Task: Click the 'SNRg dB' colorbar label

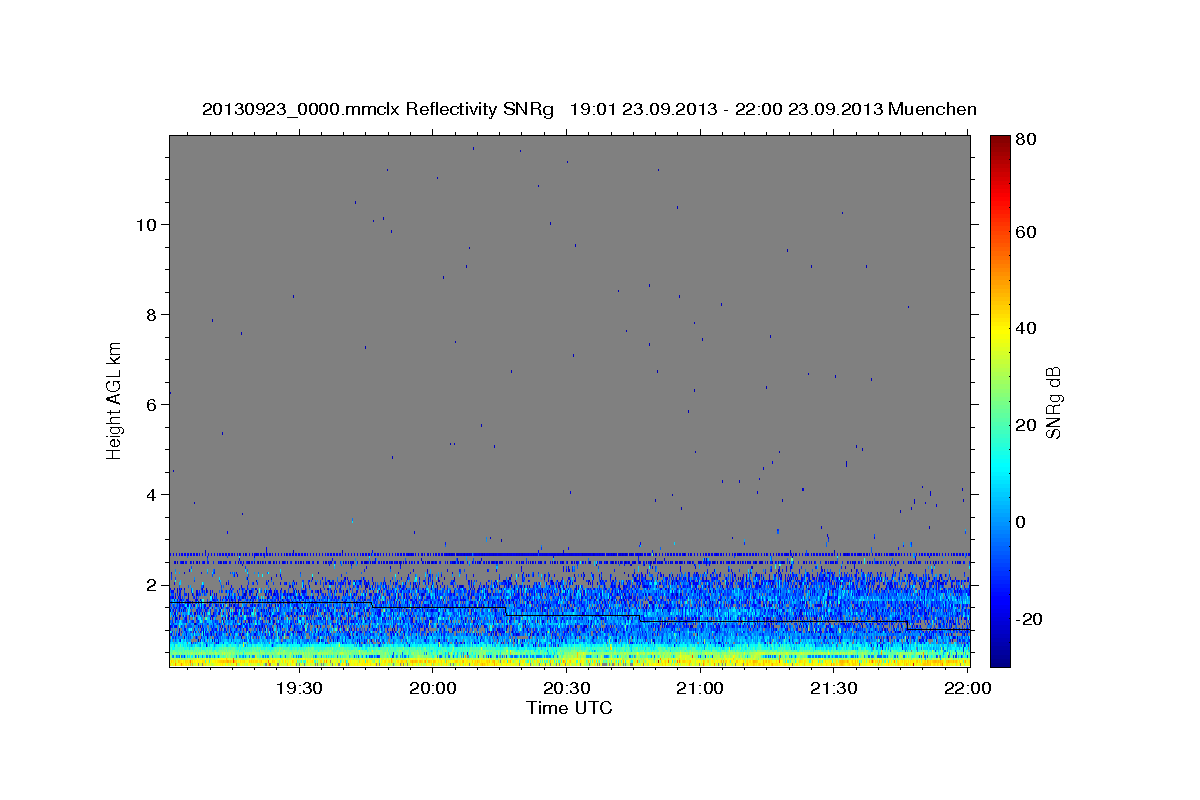Action: coord(1053,401)
